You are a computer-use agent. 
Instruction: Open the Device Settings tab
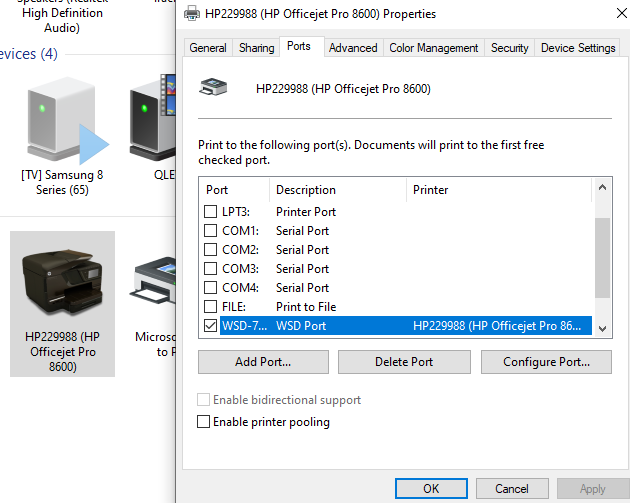tap(578, 48)
